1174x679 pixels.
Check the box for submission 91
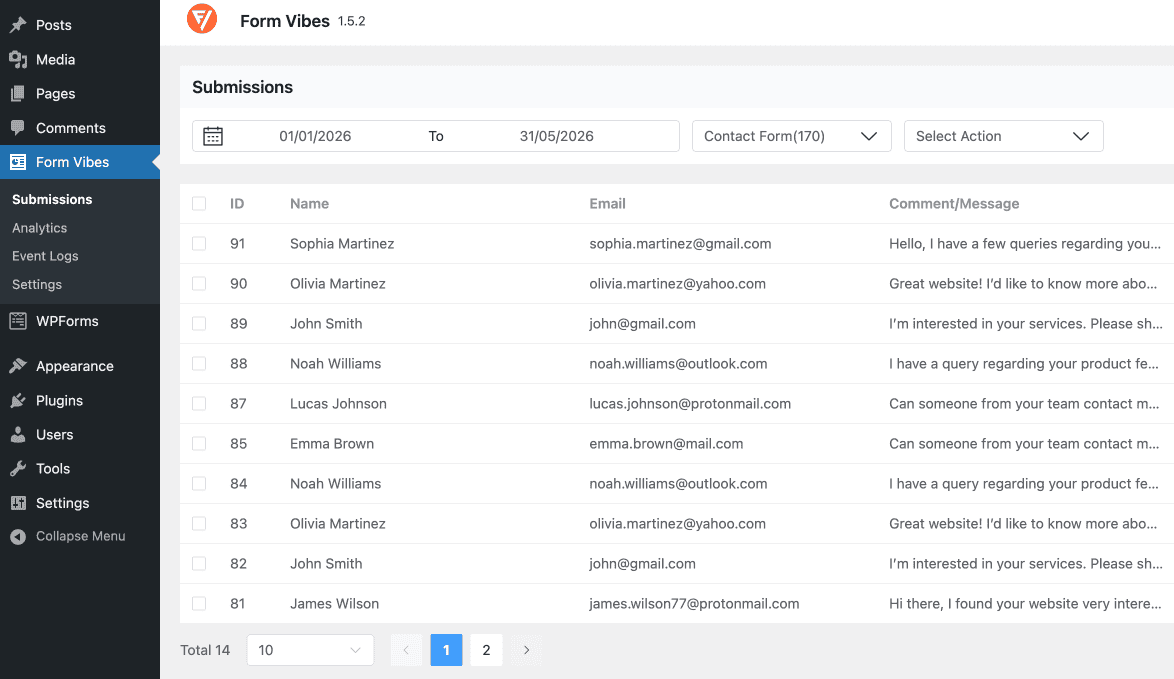(198, 243)
